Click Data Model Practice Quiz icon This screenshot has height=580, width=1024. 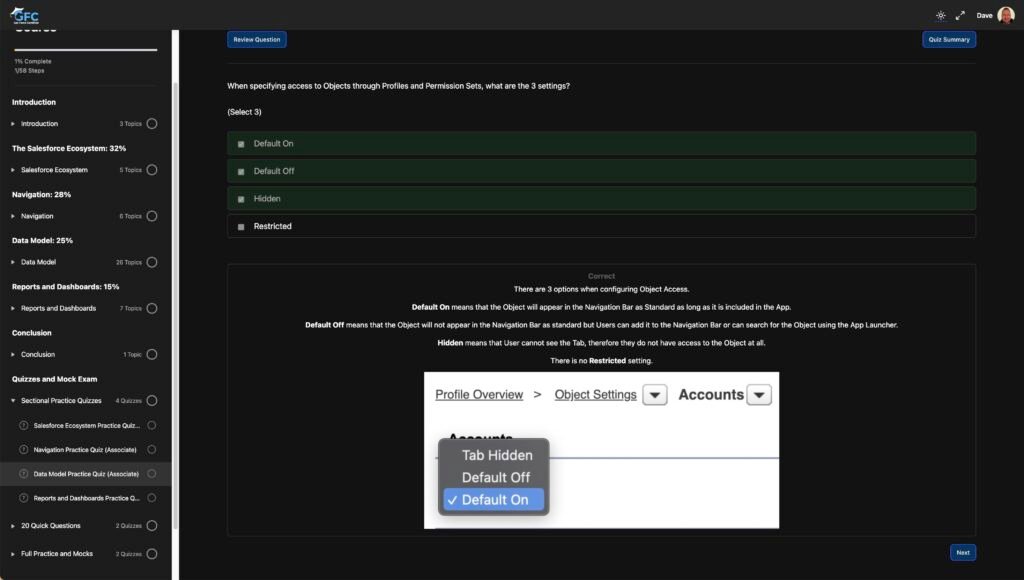pos(24,474)
